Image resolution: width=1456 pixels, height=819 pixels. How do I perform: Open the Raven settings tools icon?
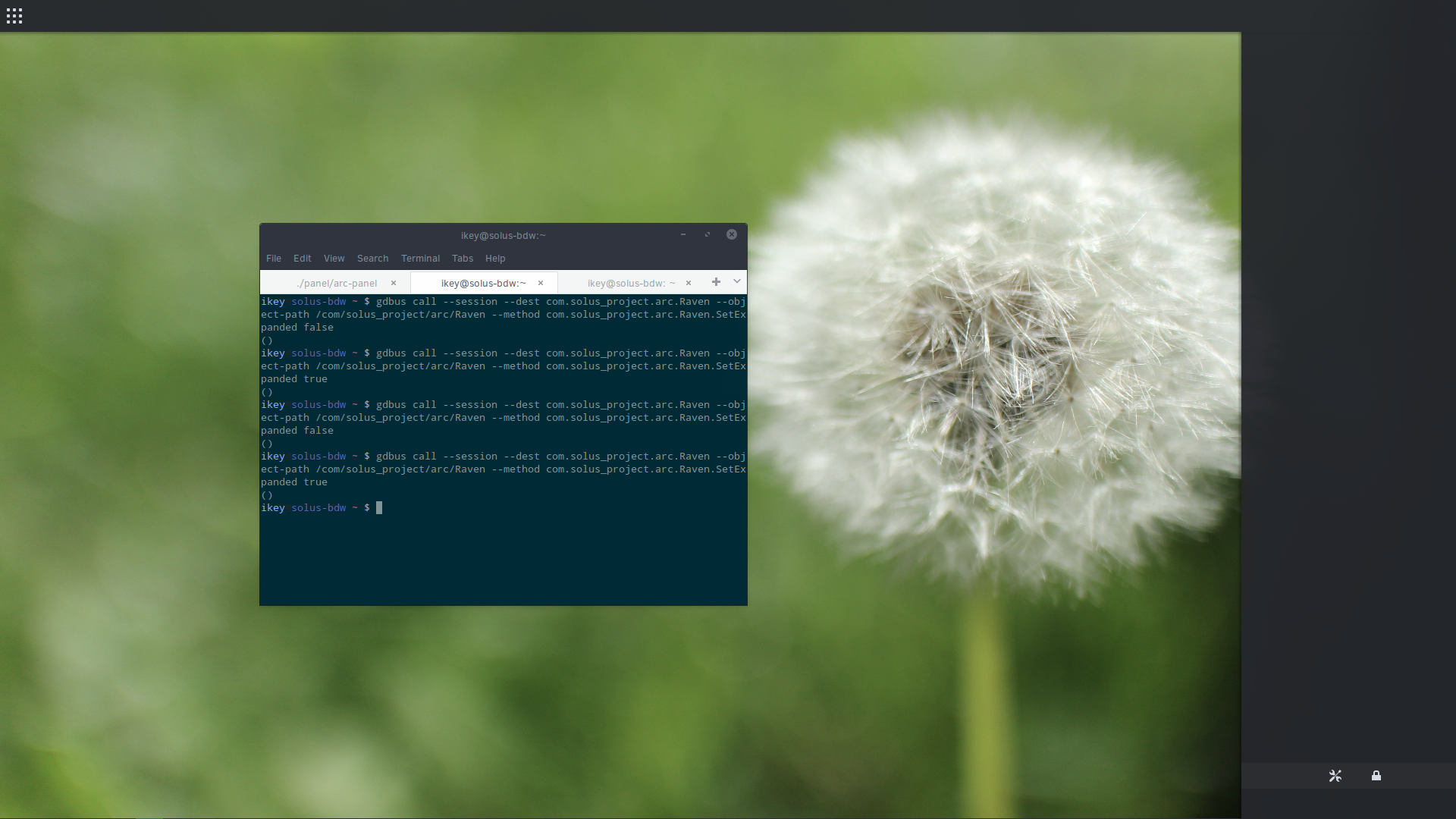1335,776
